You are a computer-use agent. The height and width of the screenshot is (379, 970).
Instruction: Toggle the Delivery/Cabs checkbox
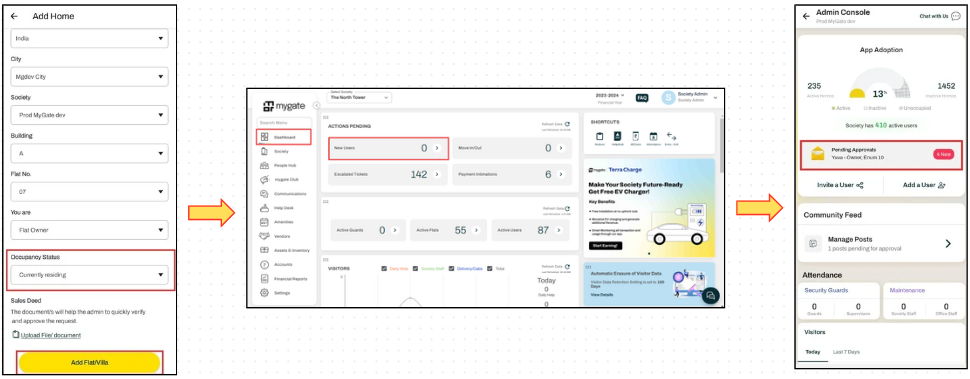click(x=452, y=268)
